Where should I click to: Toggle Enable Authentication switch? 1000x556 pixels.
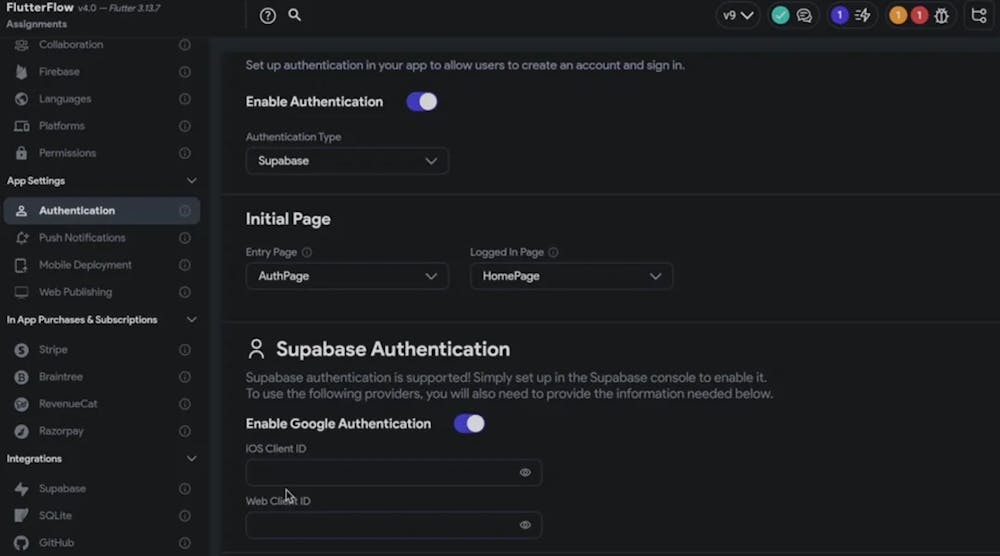[422, 101]
